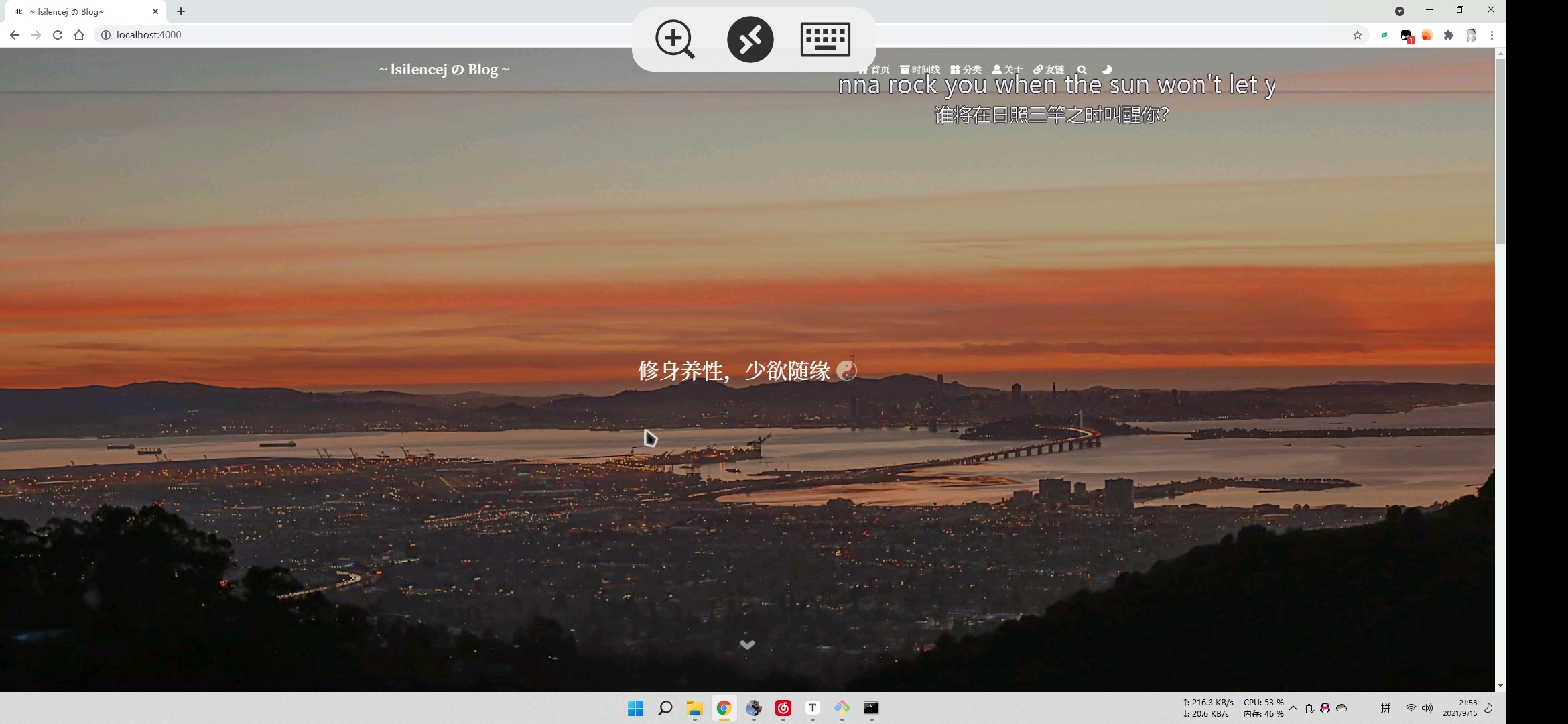Click the cloud tray icon
The image size is (1568, 724).
(x=1342, y=708)
